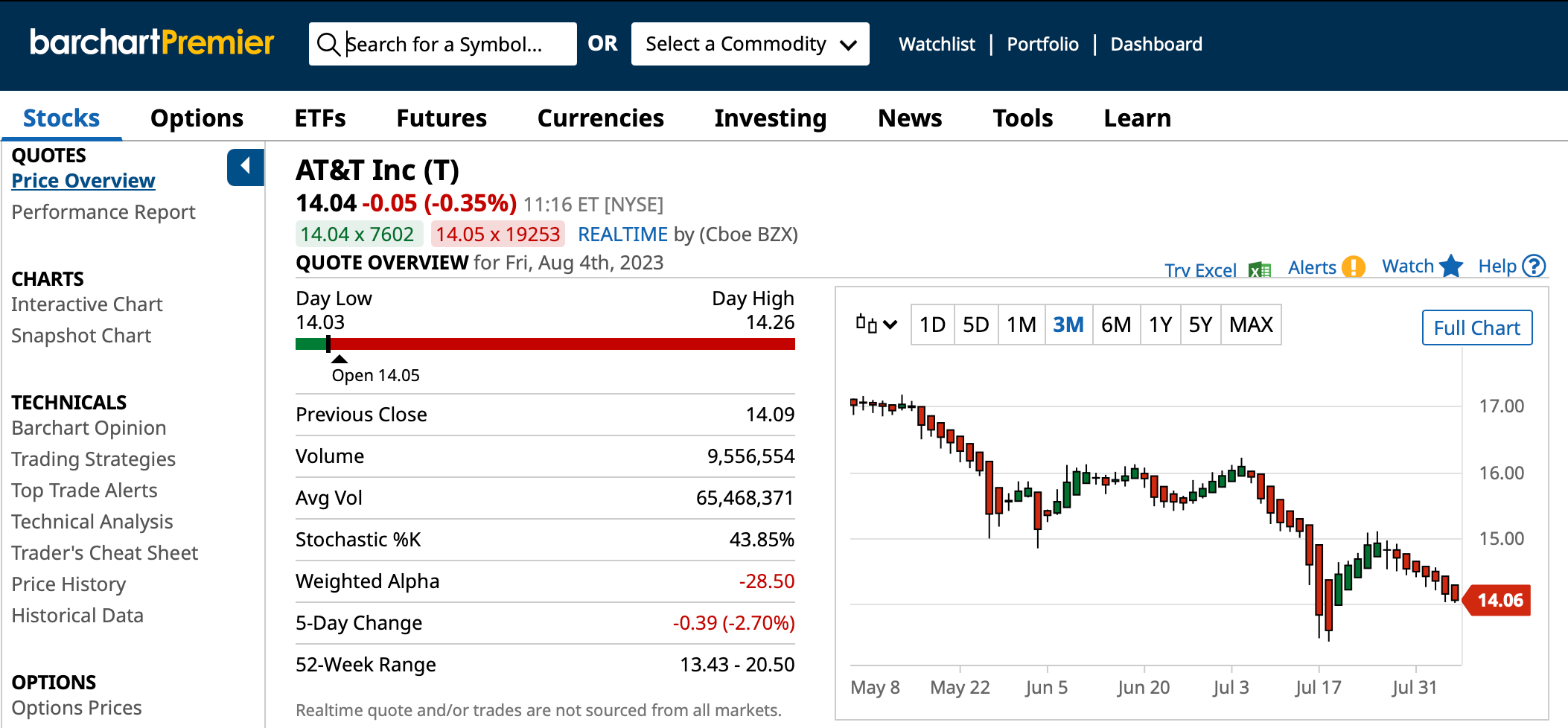This screenshot has width=1568, height=728.
Task: Open the News menu tab
Action: [x=910, y=118]
